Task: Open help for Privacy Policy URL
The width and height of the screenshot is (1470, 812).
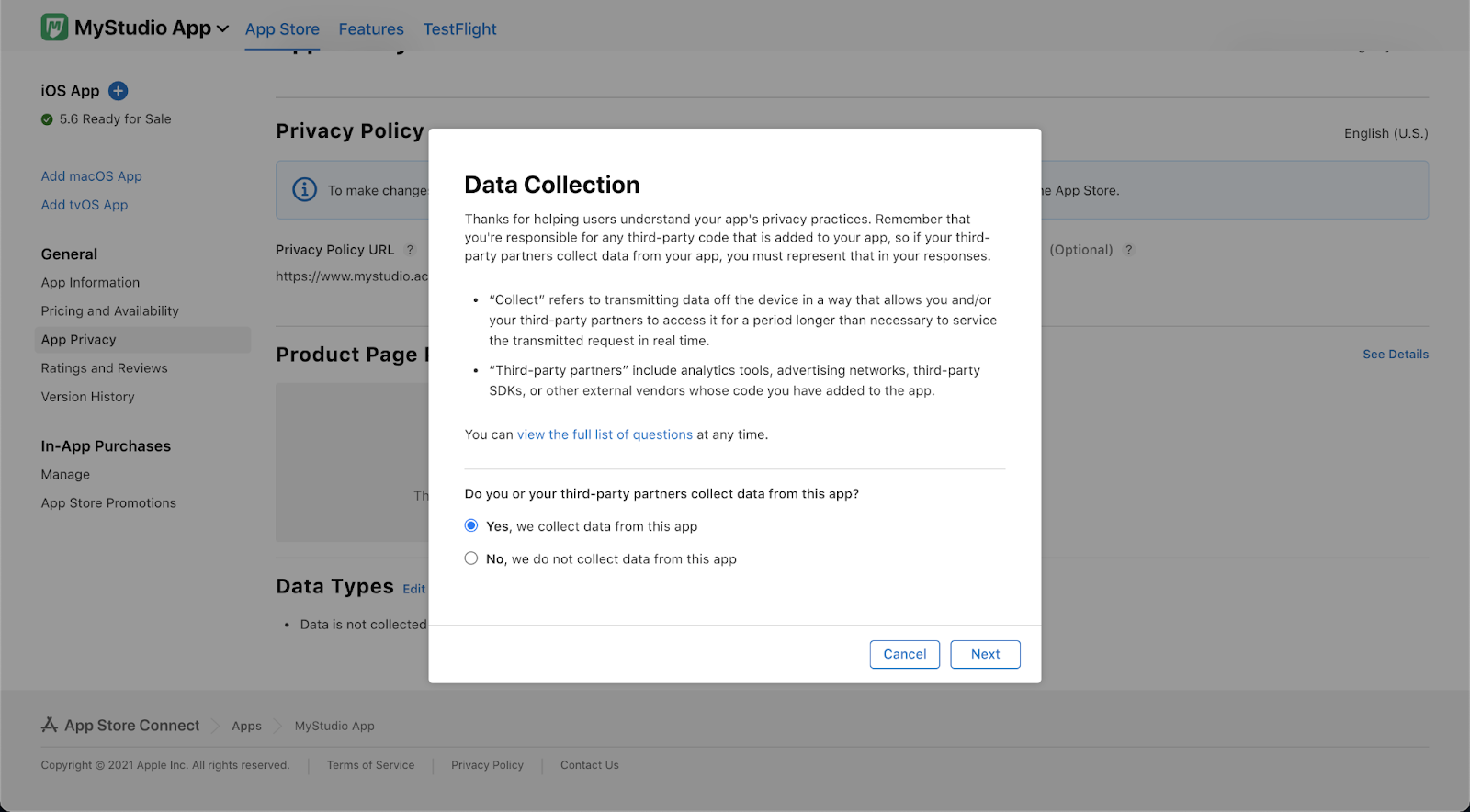Action: (410, 250)
